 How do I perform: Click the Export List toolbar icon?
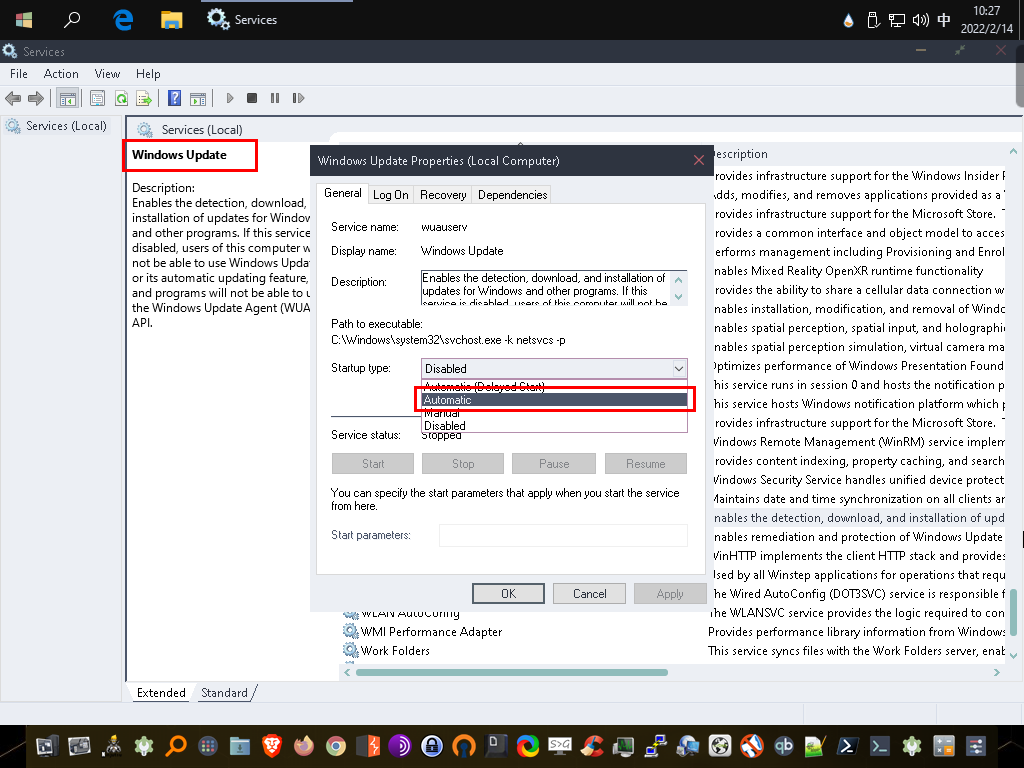coord(144,99)
